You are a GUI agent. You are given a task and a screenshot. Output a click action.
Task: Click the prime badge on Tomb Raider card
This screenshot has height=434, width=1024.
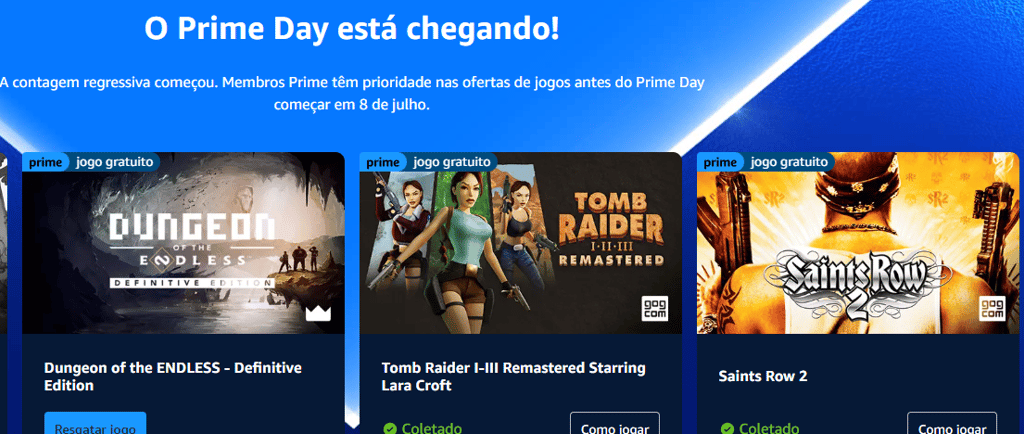[x=383, y=162]
